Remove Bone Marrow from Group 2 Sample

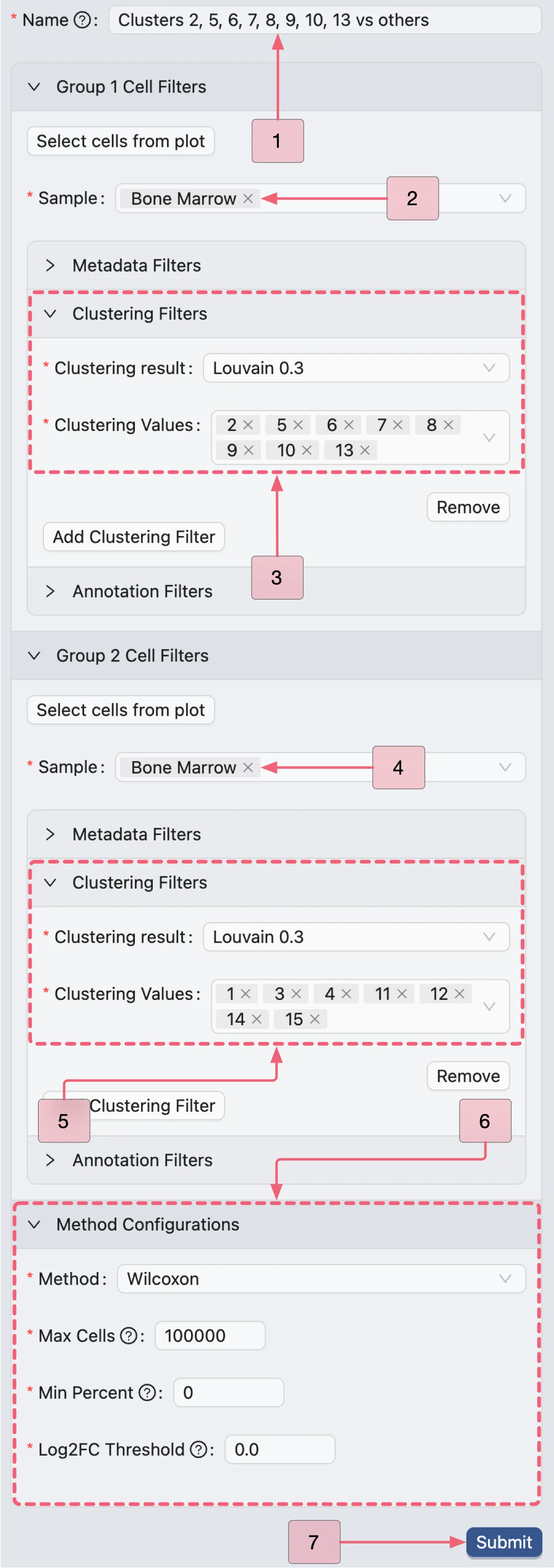pyautogui.click(x=248, y=767)
